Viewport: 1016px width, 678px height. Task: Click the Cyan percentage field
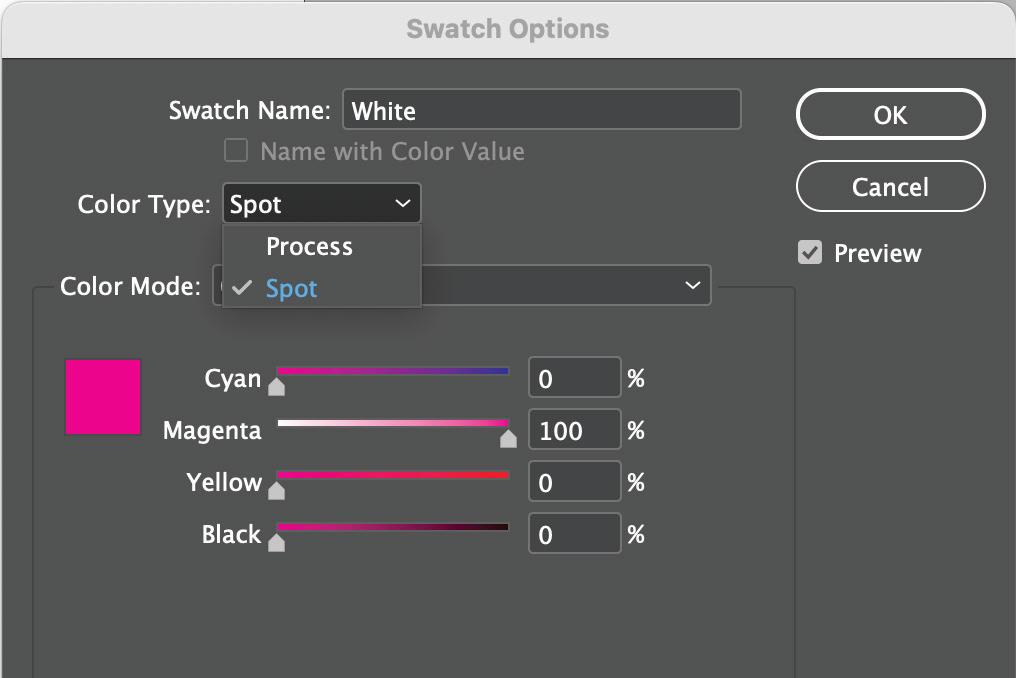574,379
